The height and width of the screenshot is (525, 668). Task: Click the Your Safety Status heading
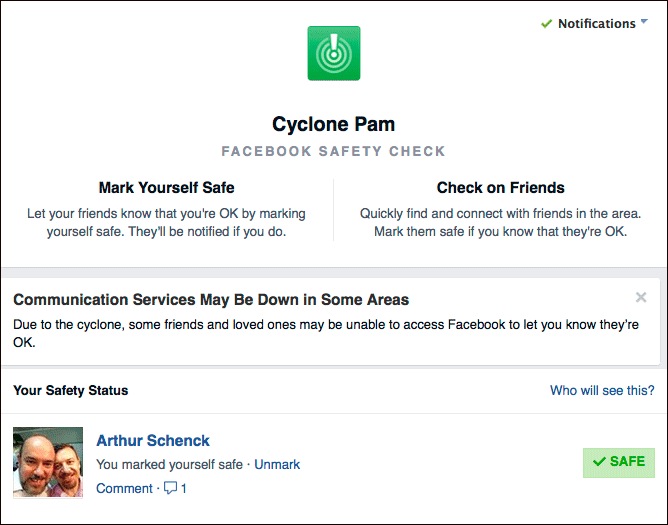pos(71,390)
